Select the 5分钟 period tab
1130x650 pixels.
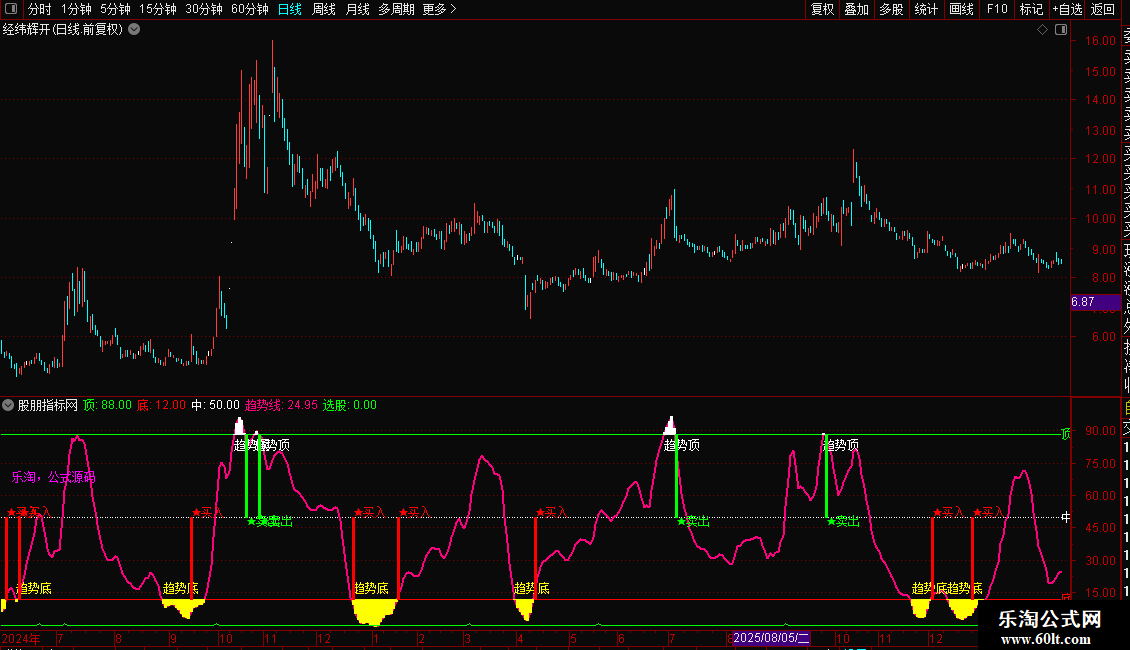(x=115, y=9)
